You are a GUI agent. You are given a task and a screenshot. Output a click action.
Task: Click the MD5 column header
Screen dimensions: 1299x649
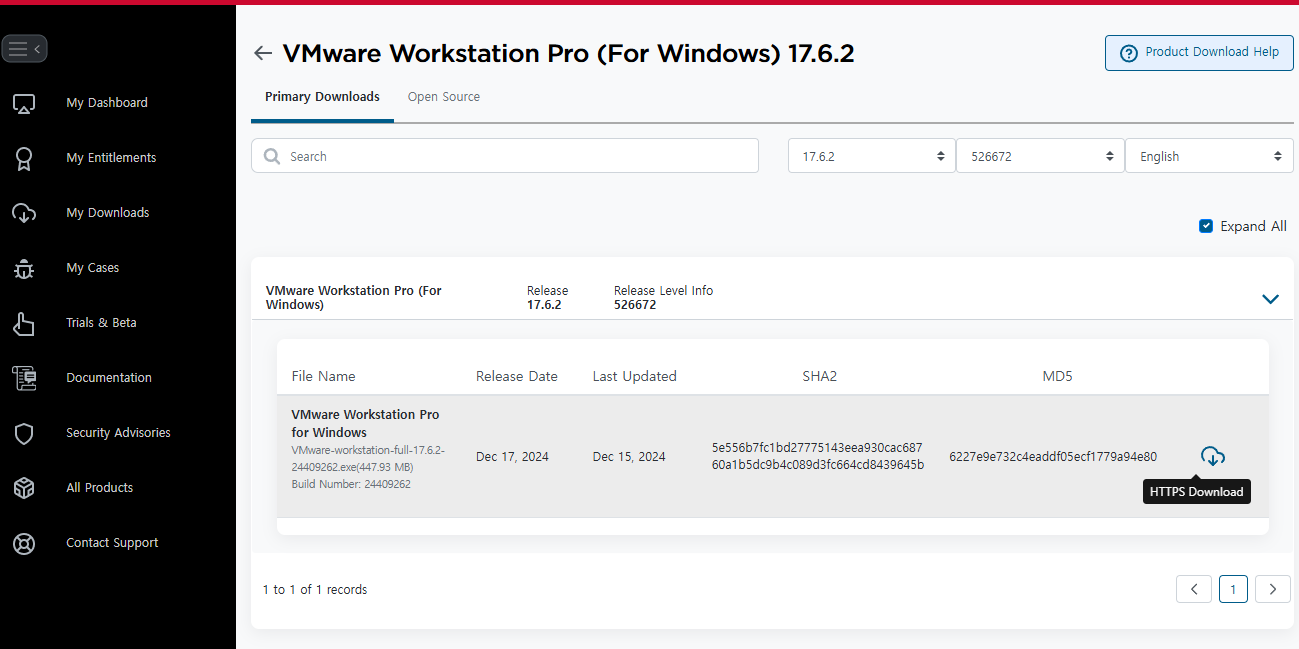pos(1057,376)
